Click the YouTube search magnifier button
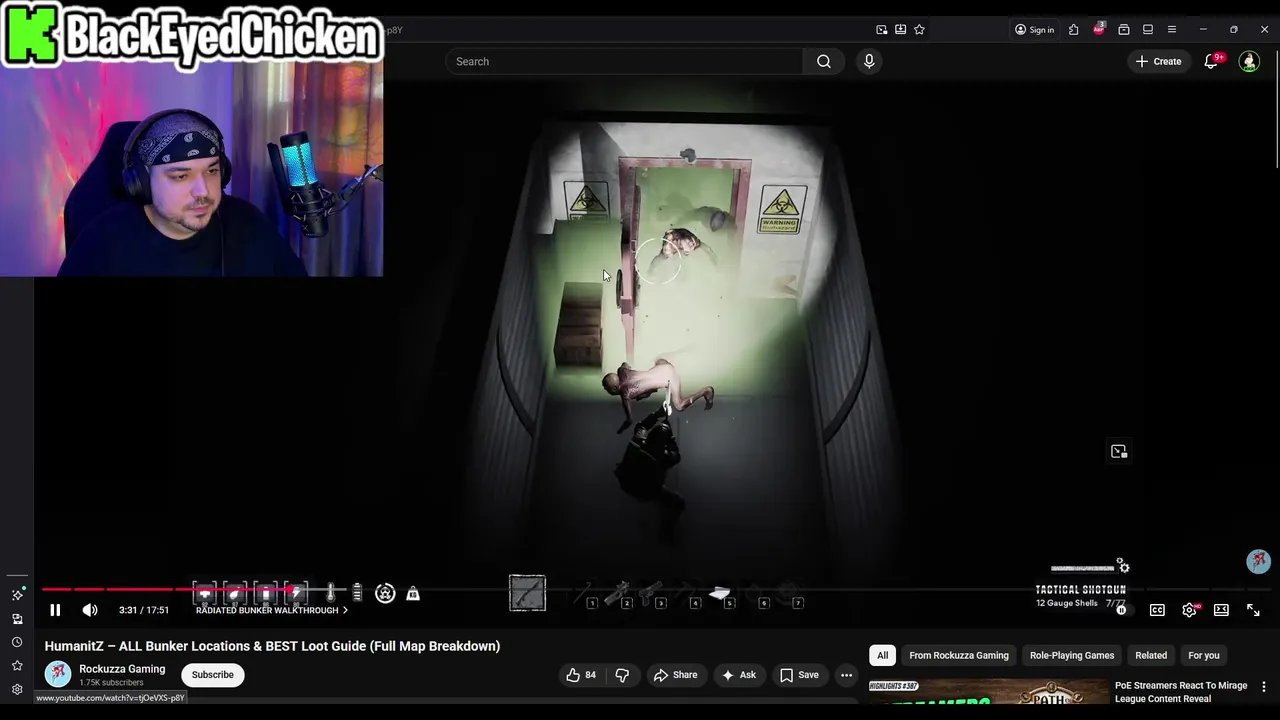This screenshot has width=1280, height=720. (x=823, y=61)
